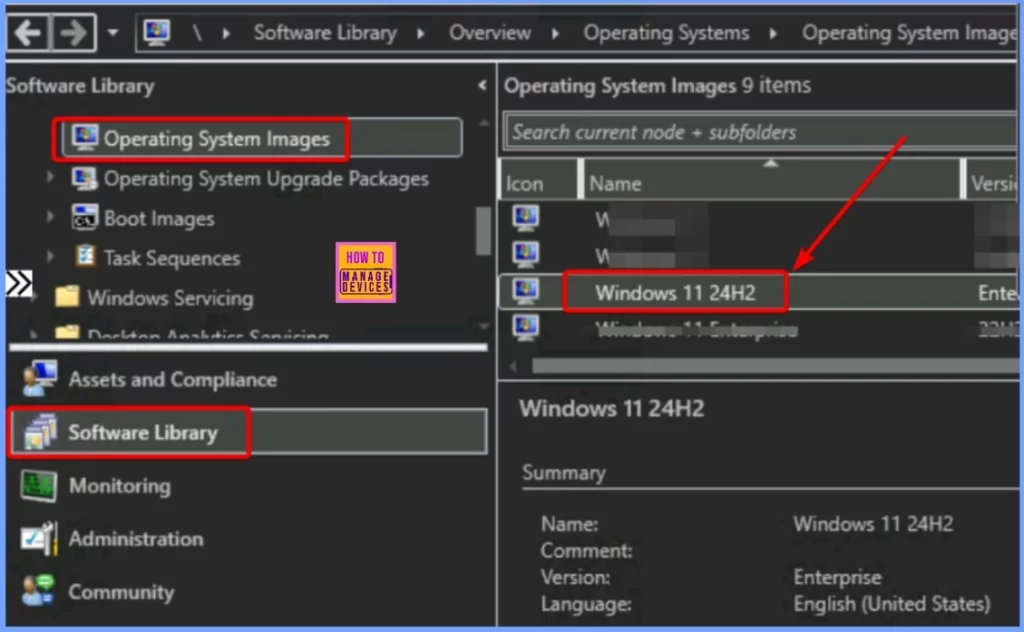Open the navigation history dropdown arrow
Image resolution: width=1024 pixels, height=632 pixels.
point(112,32)
